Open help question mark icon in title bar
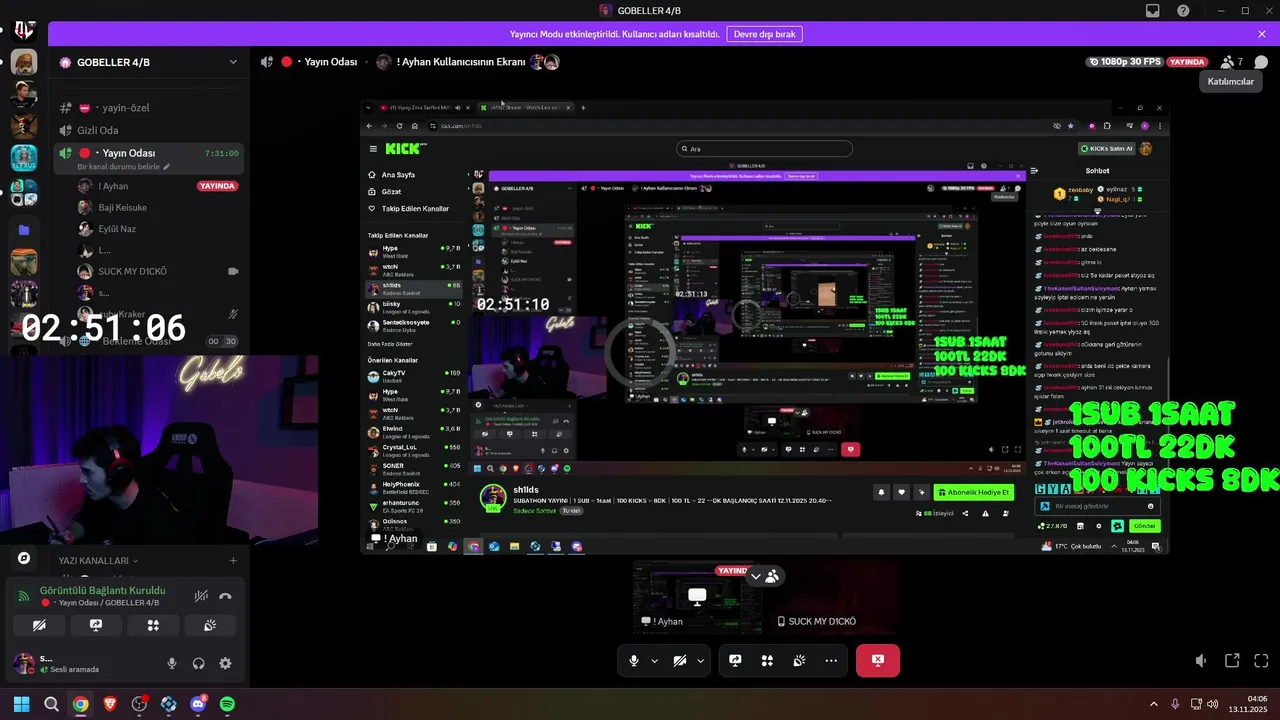 pyautogui.click(x=1183, y=11)
